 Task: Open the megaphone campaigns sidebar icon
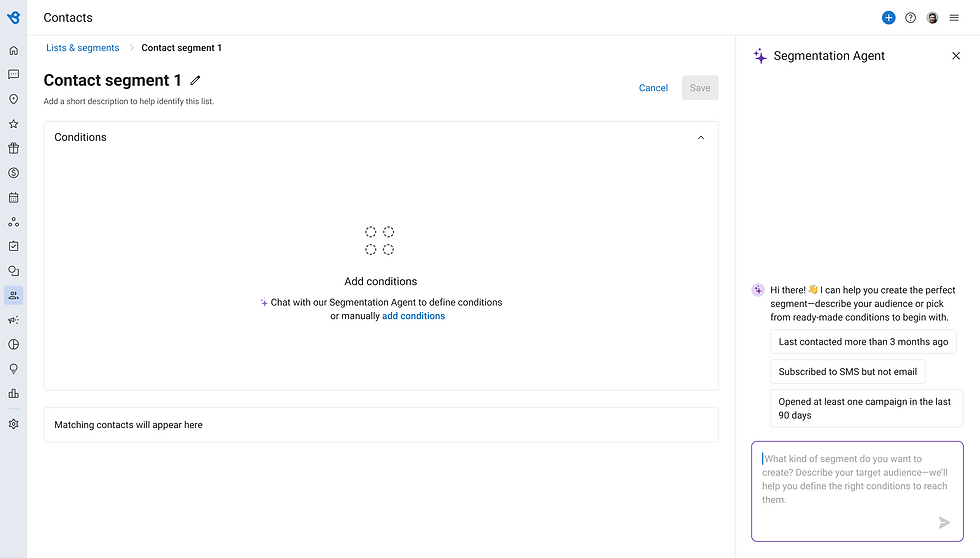point(13,320)
